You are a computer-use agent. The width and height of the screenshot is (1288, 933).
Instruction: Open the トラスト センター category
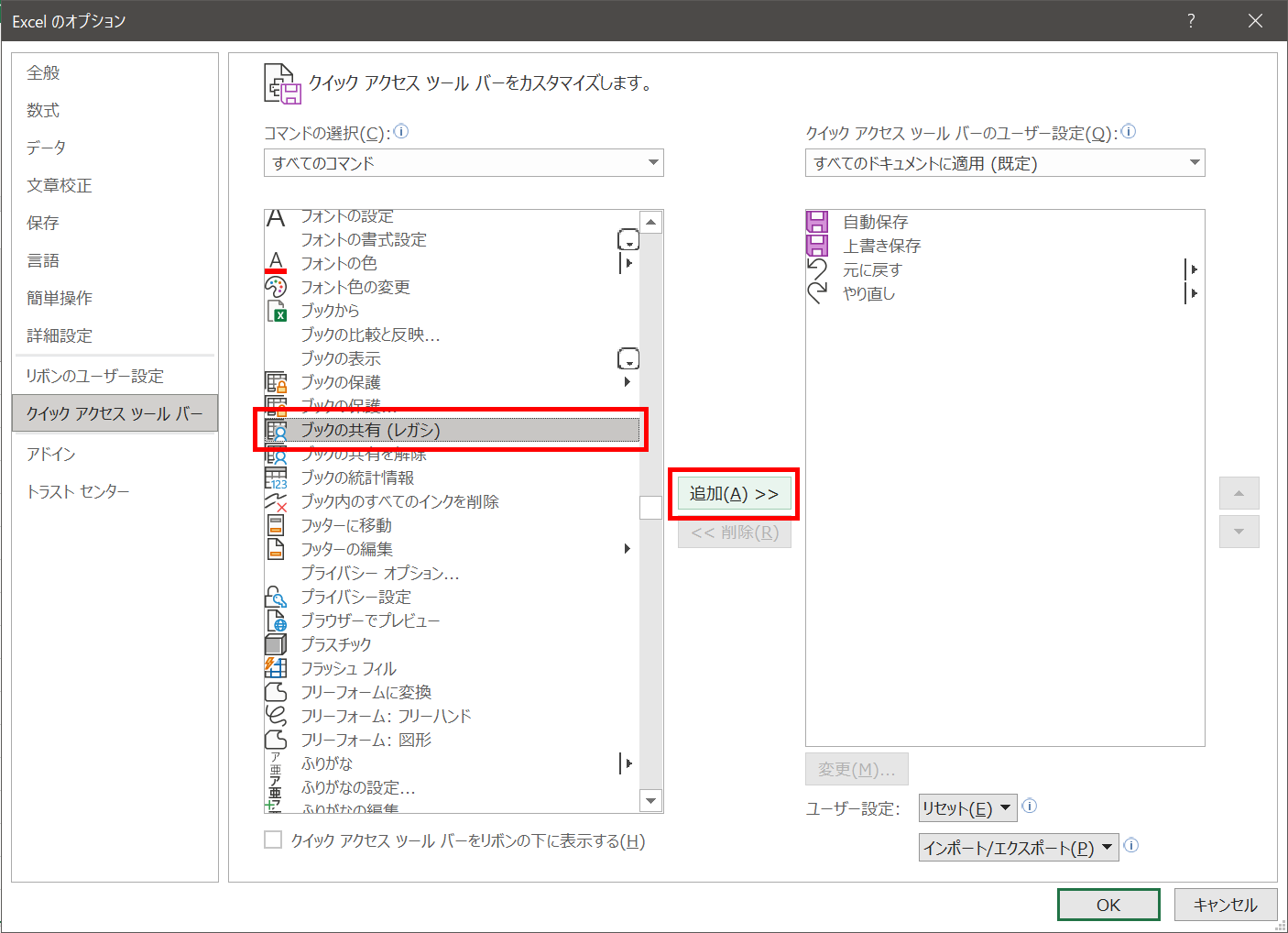click(115, 491)
